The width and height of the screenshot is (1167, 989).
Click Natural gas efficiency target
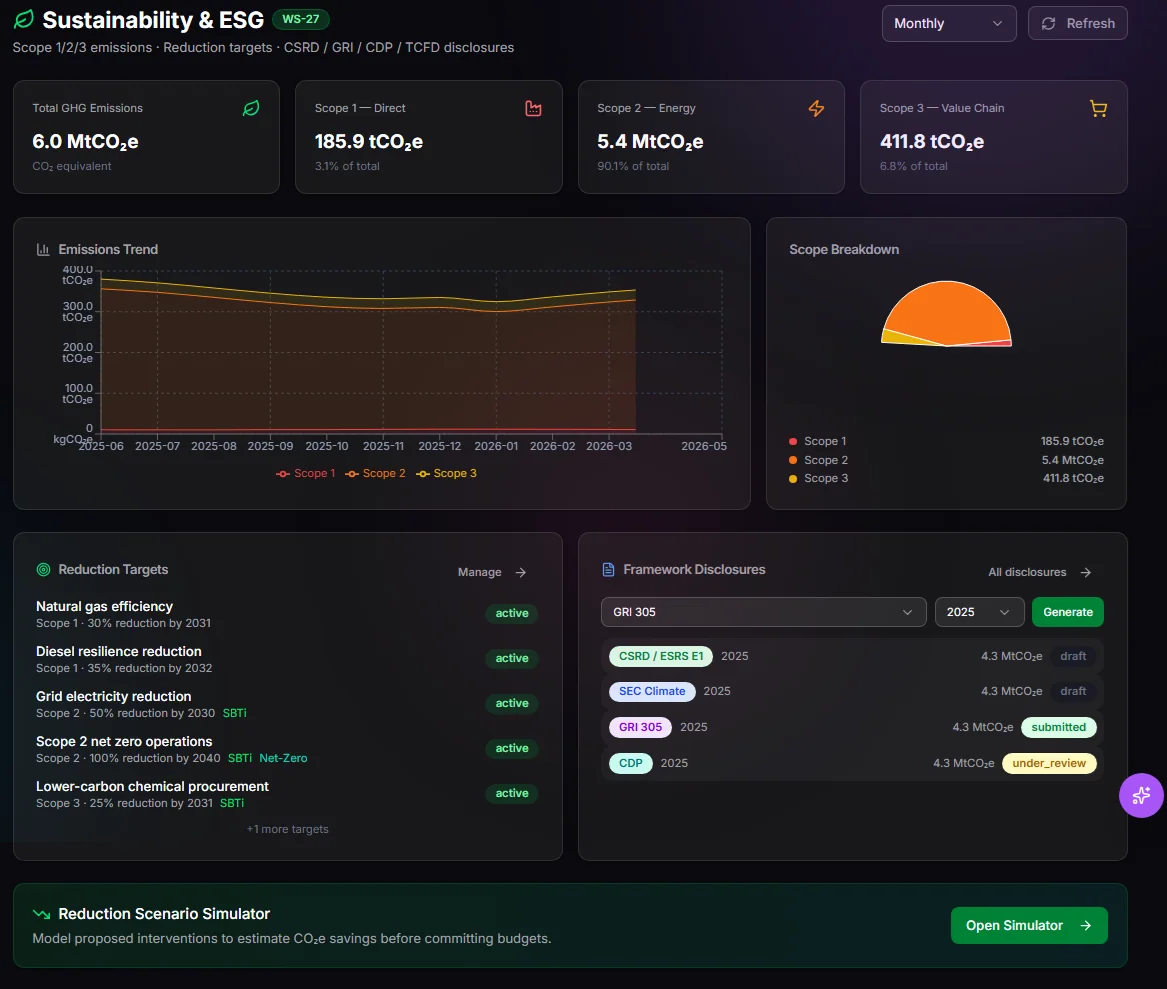tap(104, 606)
